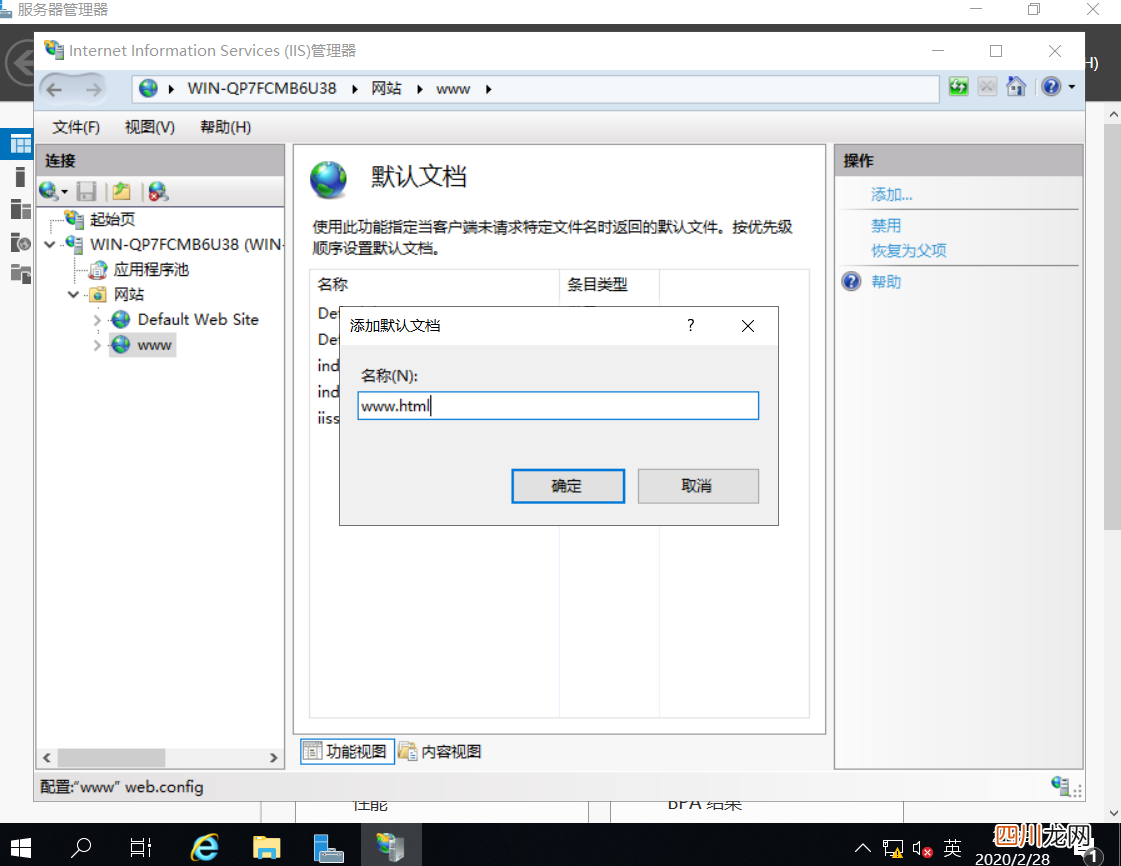Click the IIS Manager taskbar icon
The height and width of the screenshot is (866, 1121).
(390, 848)
